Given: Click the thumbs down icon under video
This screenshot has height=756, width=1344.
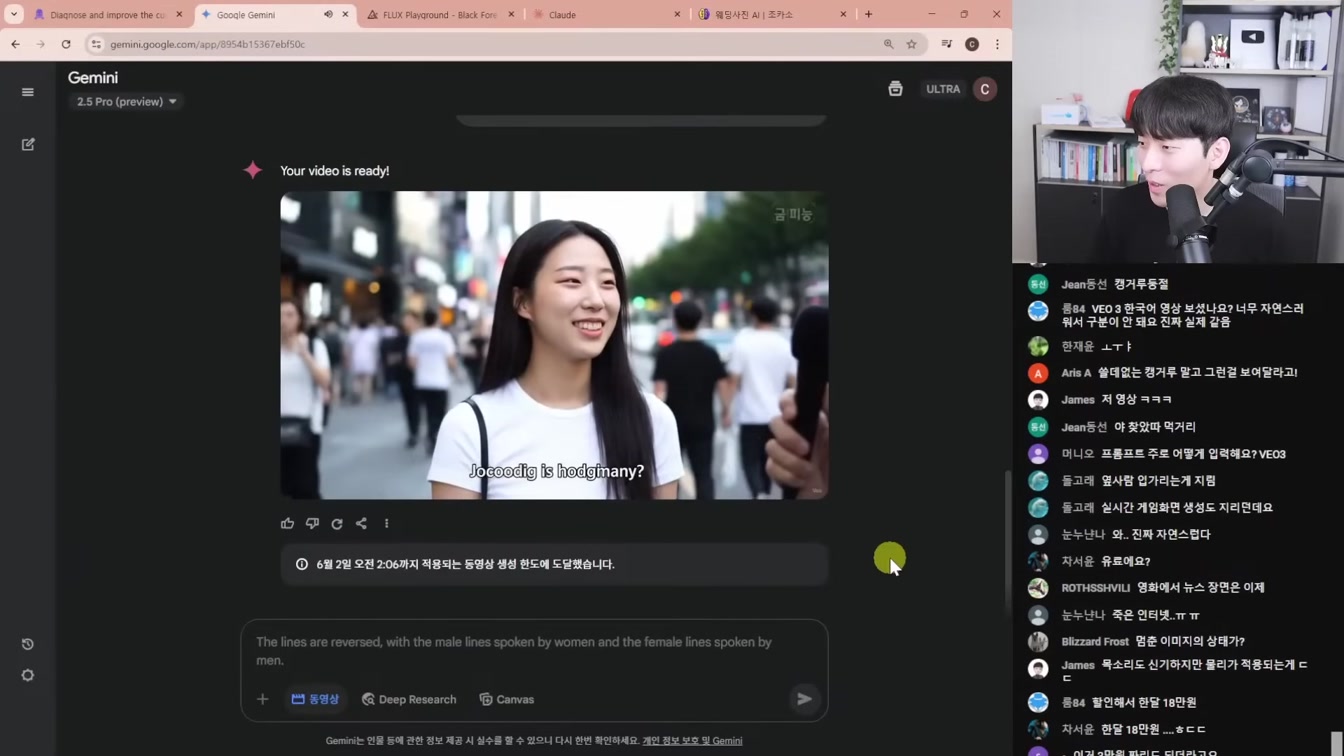Looking at the screenshot, I should click(312, 523).
